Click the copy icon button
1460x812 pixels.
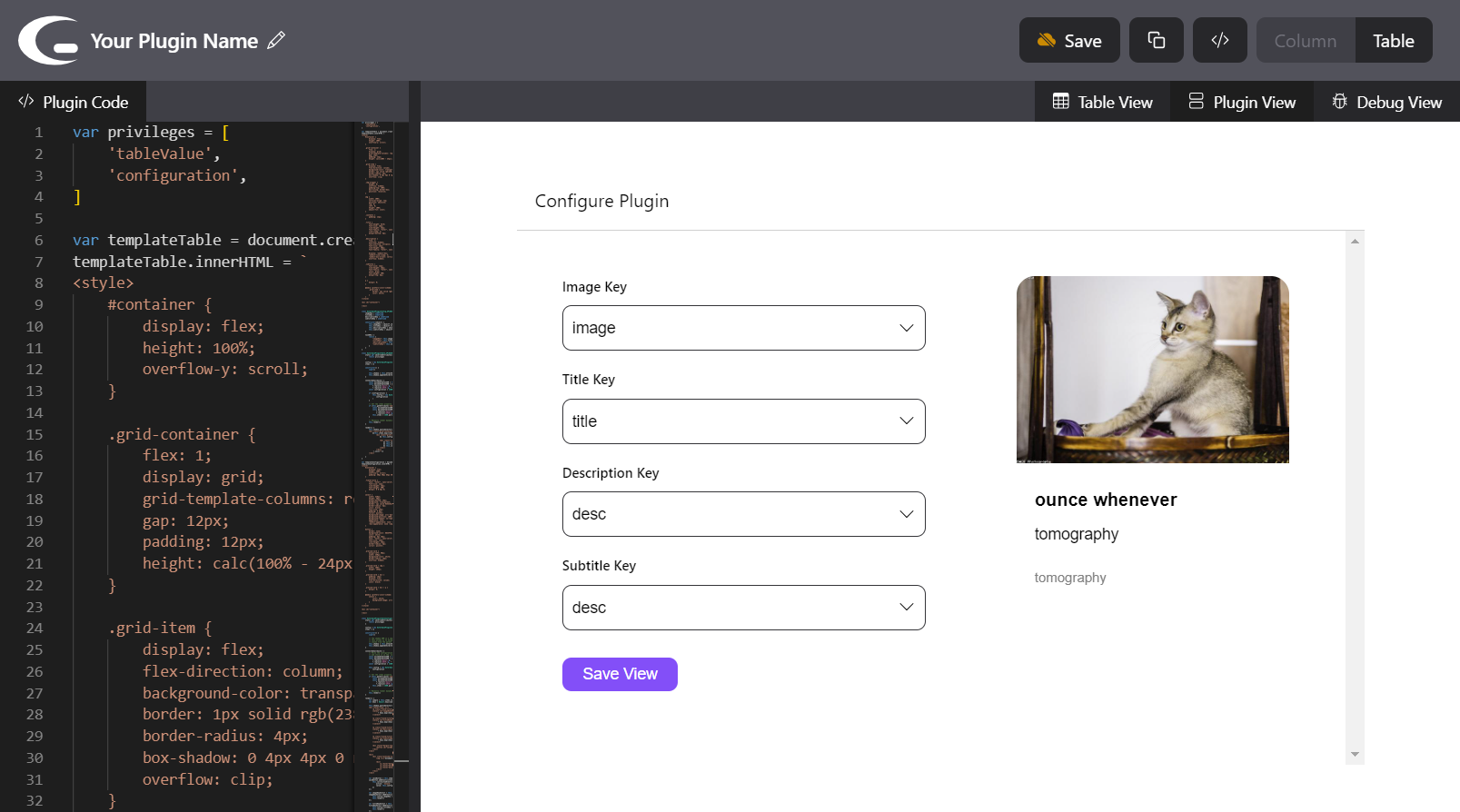(x=1156, y=40)
